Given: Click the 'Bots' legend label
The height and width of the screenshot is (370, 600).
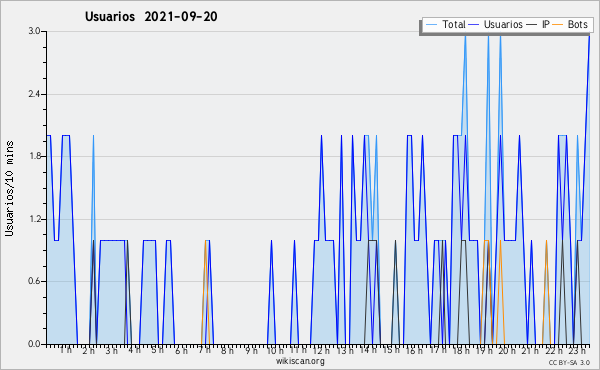Looking at the screenshot, I should pyautogui.click(x=577, y=24).
